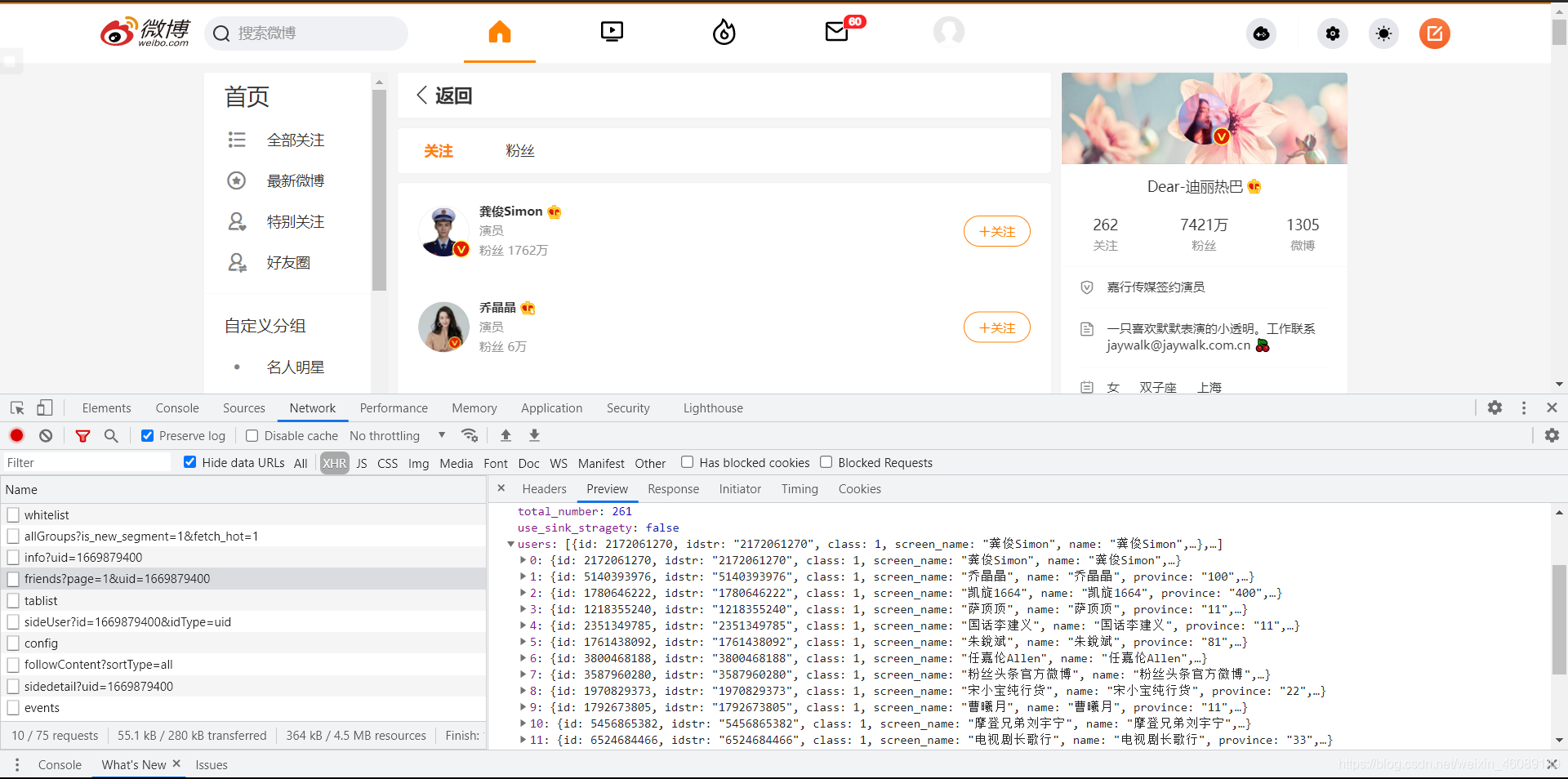Switch to 粉丝 tab
Viewport: 1568px width, 779px height.
520,150
